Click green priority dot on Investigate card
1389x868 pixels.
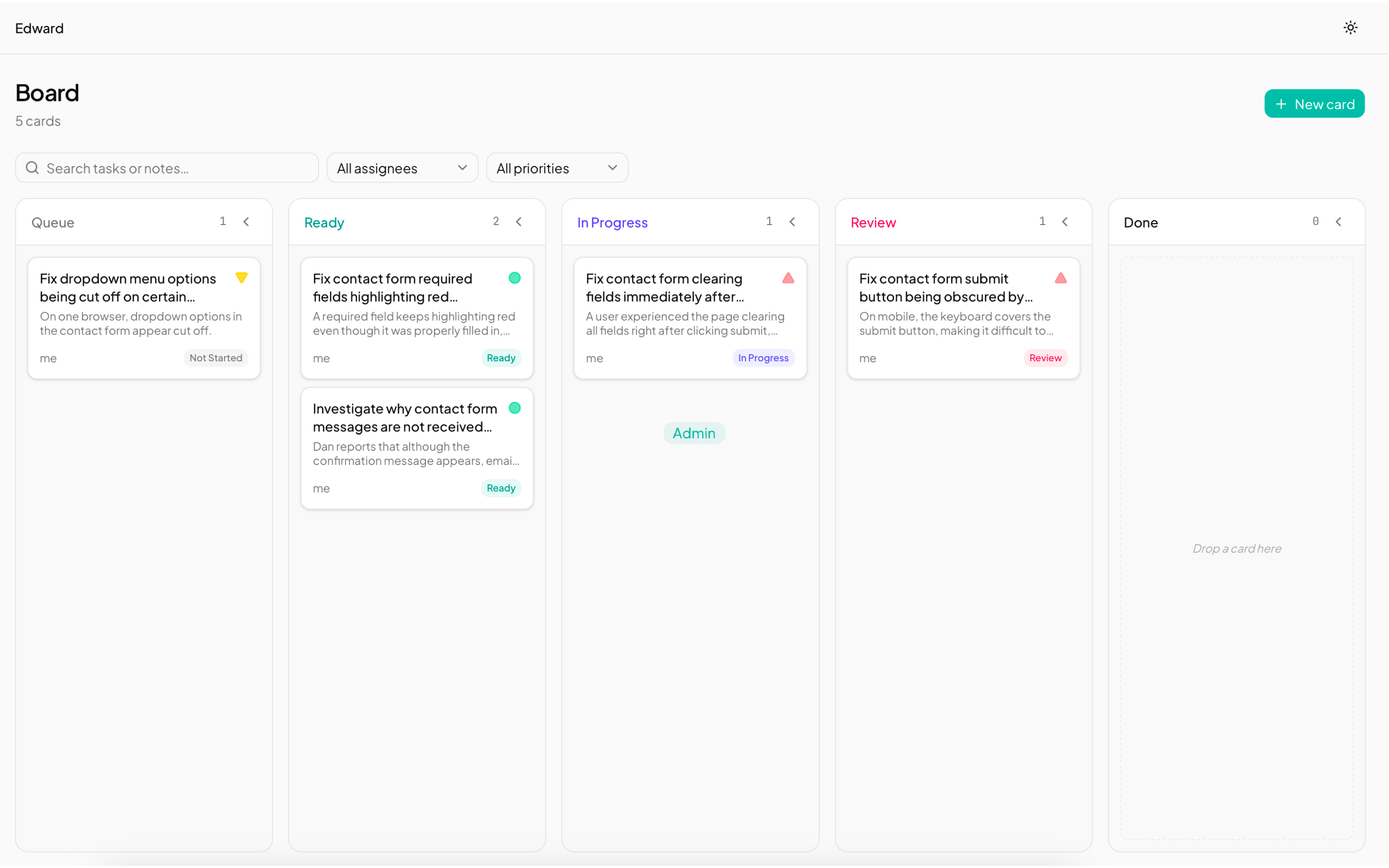(514, 408)
